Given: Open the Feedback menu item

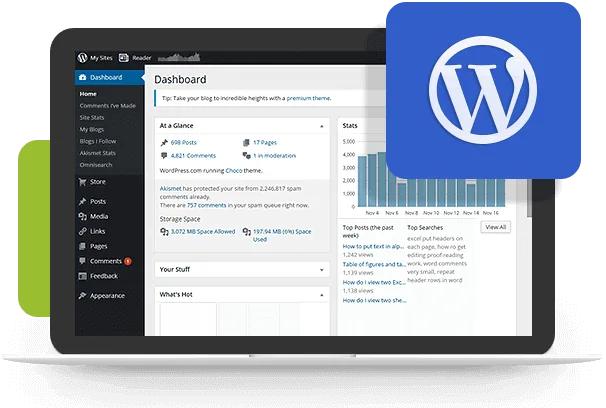Looking at the screenshot, I should [x=104, y=276].
